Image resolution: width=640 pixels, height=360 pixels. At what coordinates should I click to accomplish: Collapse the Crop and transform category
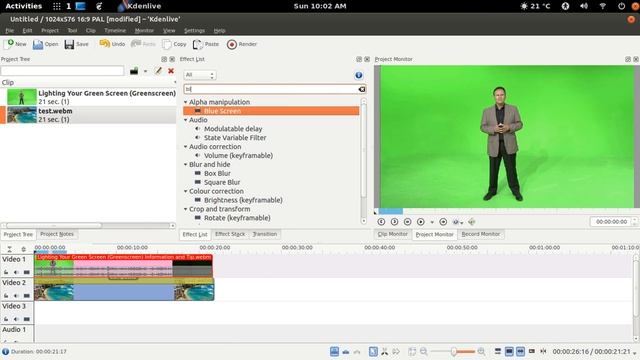186,209
